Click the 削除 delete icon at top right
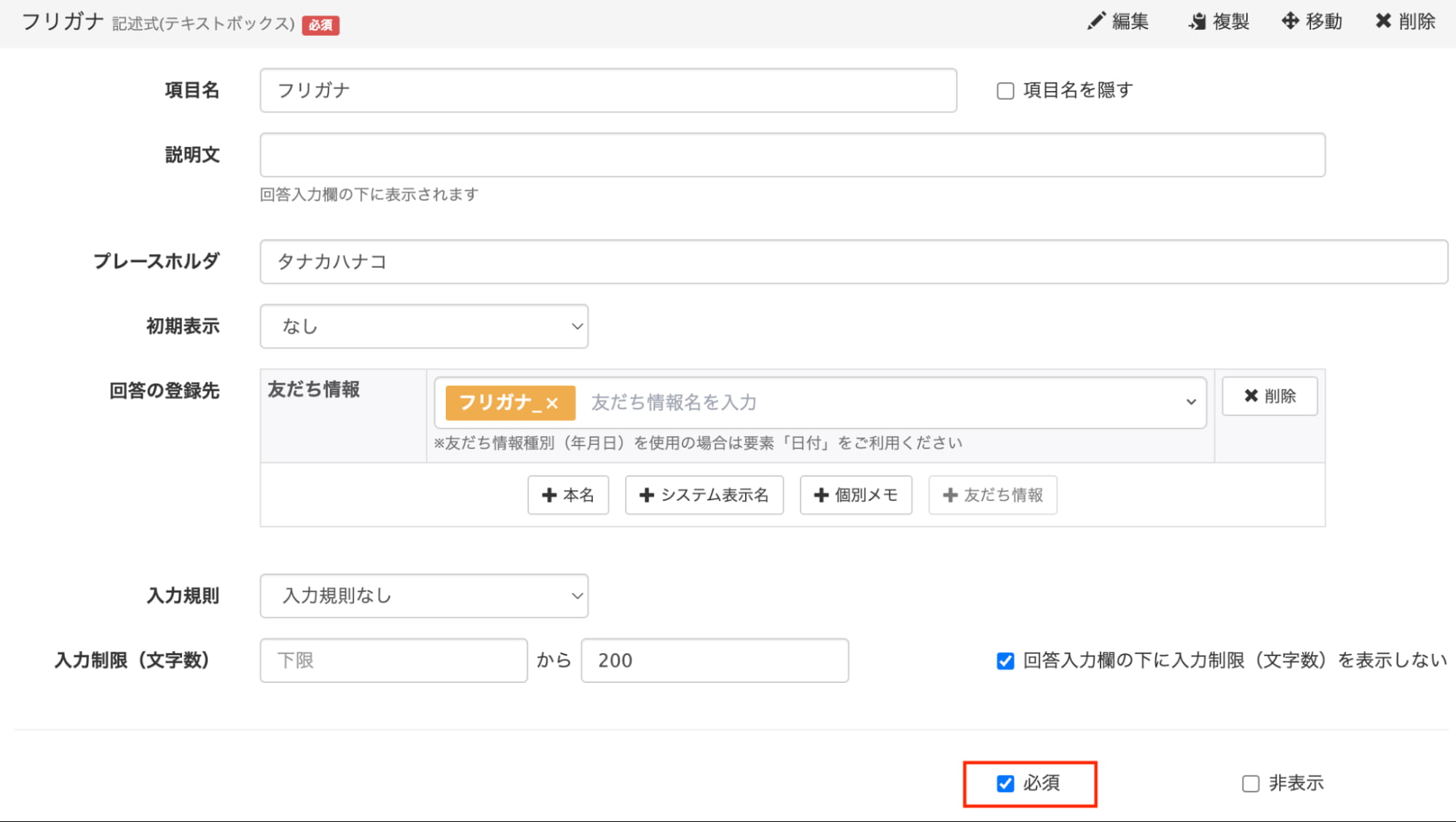 pos(1383,21)
